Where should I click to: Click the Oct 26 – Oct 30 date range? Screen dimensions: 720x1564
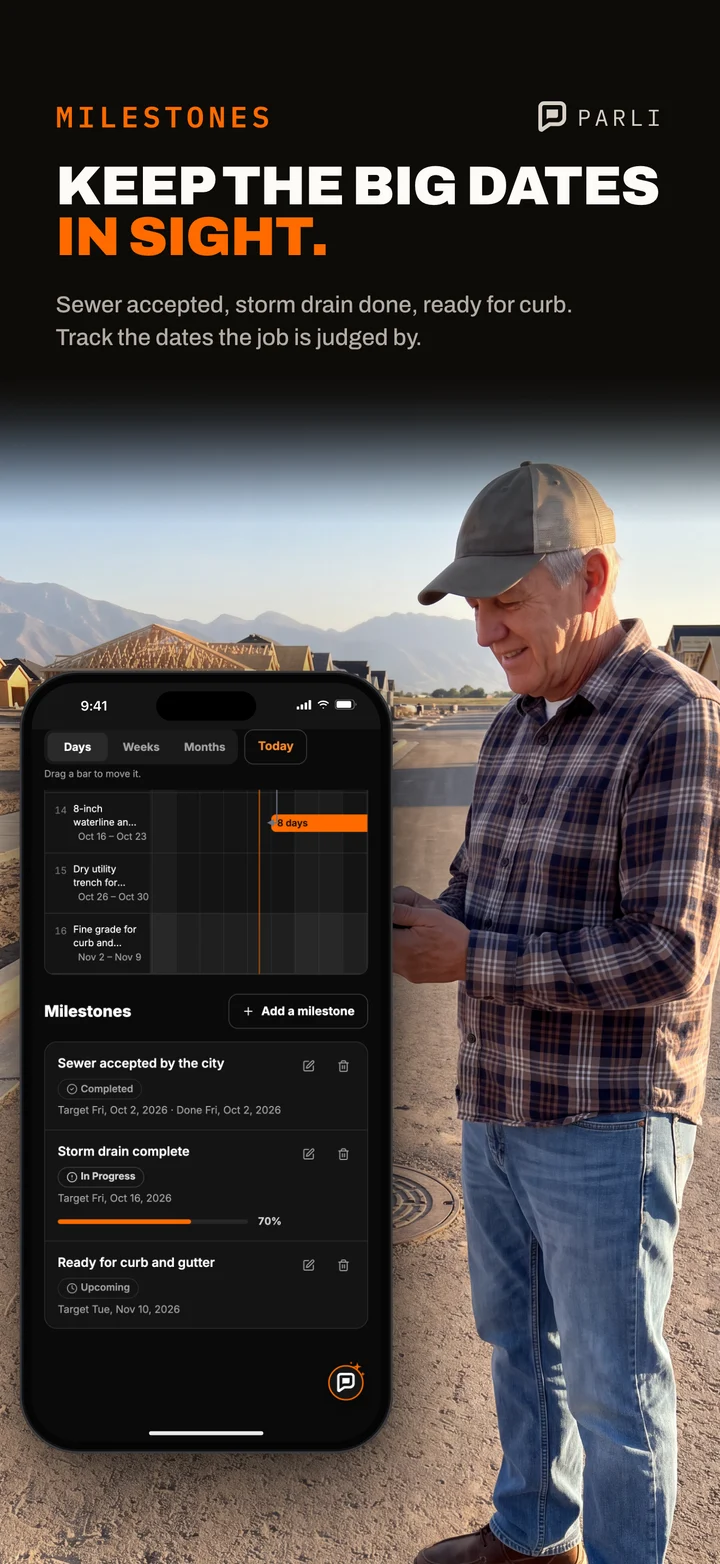pyautogui.click(x=113, y=897)
